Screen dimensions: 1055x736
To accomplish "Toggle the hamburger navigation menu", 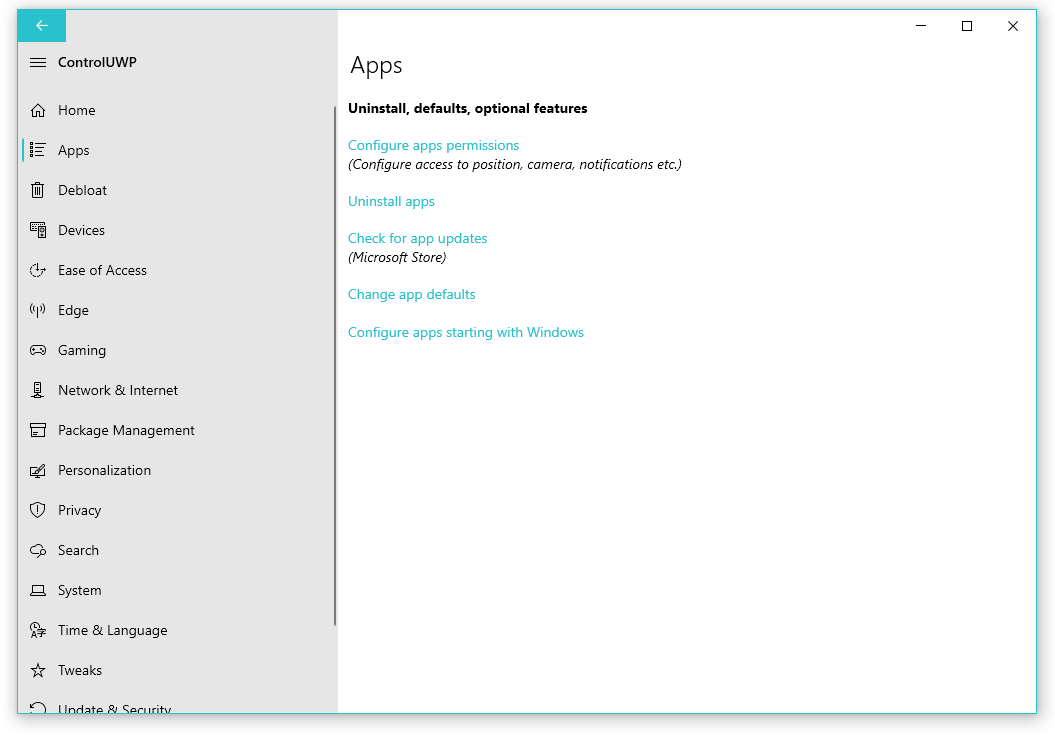I will click(38, 63).
